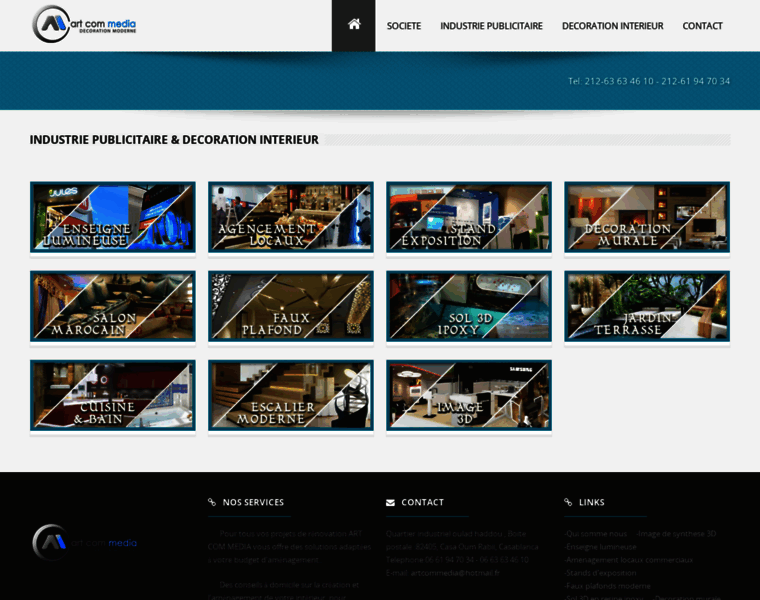Open Industrie Publicitaire in the top menu
The image size is (760, 600).
pos(491,26)
